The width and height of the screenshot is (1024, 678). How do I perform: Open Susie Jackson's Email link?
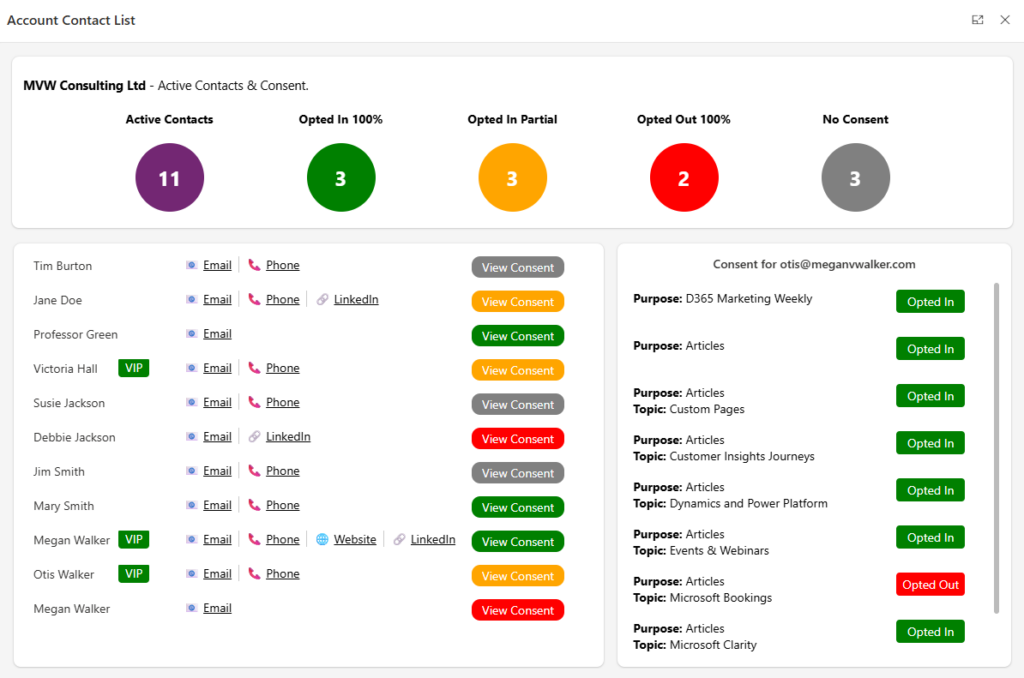(x=217, y=402)
